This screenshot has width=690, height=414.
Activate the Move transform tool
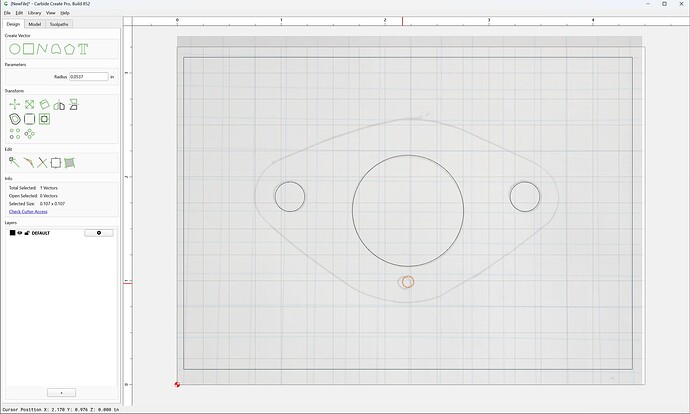click(x=15, y=104)
